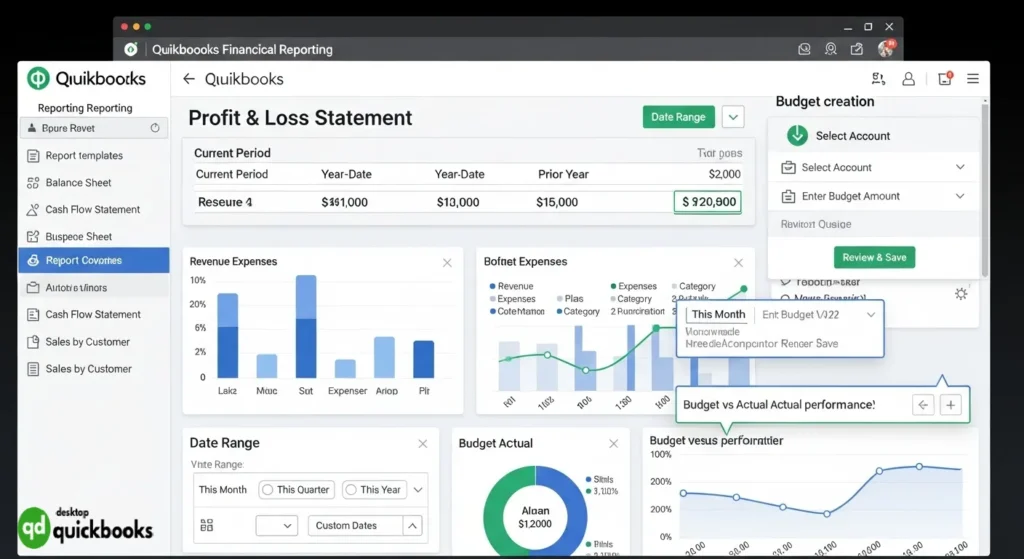Image resolution: width=1024 pixels, height=559 pixels.
Task: Select Sales by Customer in sidebar
Action: pyautogui.click(x=88, y=342)
